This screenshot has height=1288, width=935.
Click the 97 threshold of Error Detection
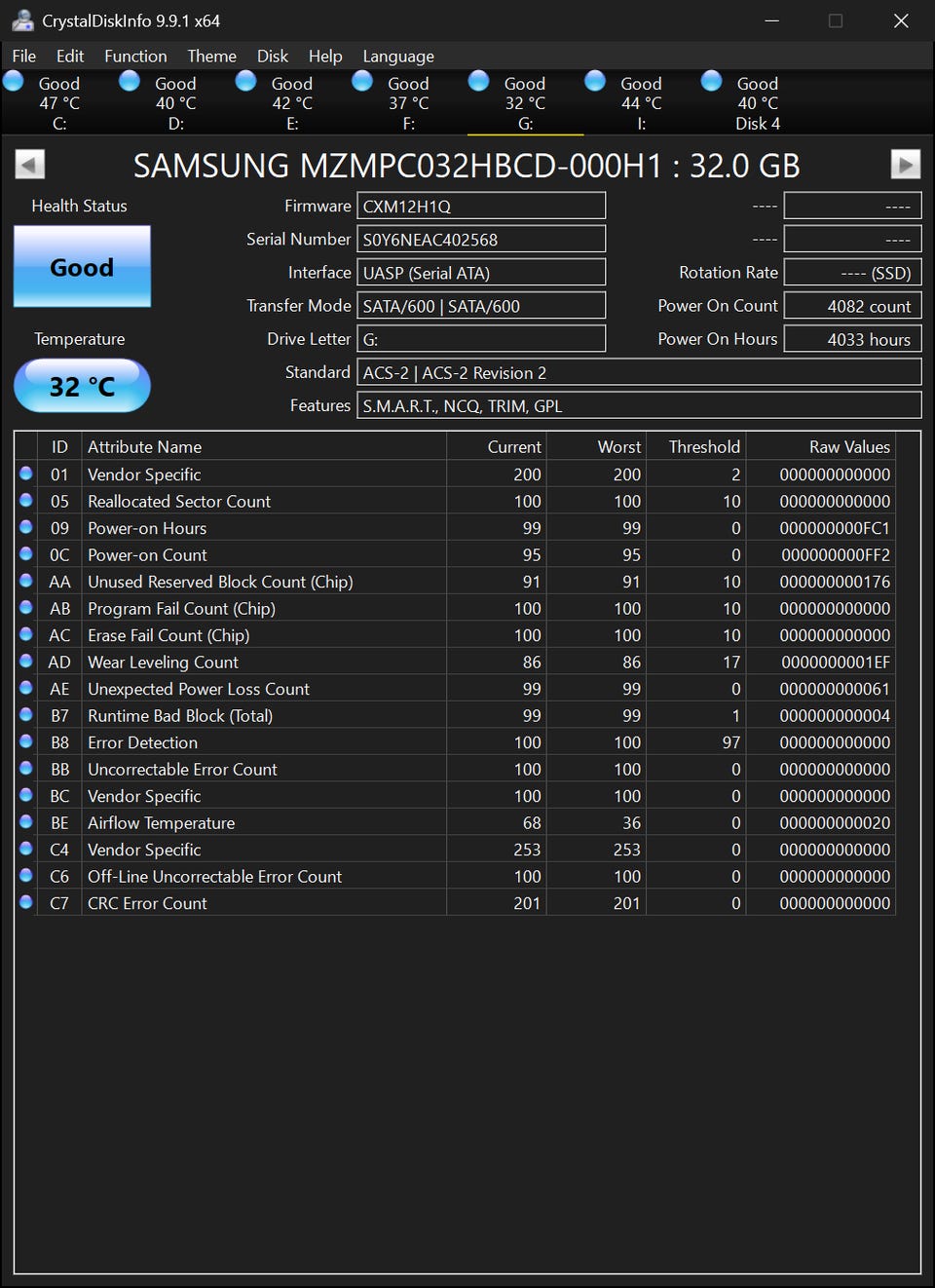pos(730,742)
